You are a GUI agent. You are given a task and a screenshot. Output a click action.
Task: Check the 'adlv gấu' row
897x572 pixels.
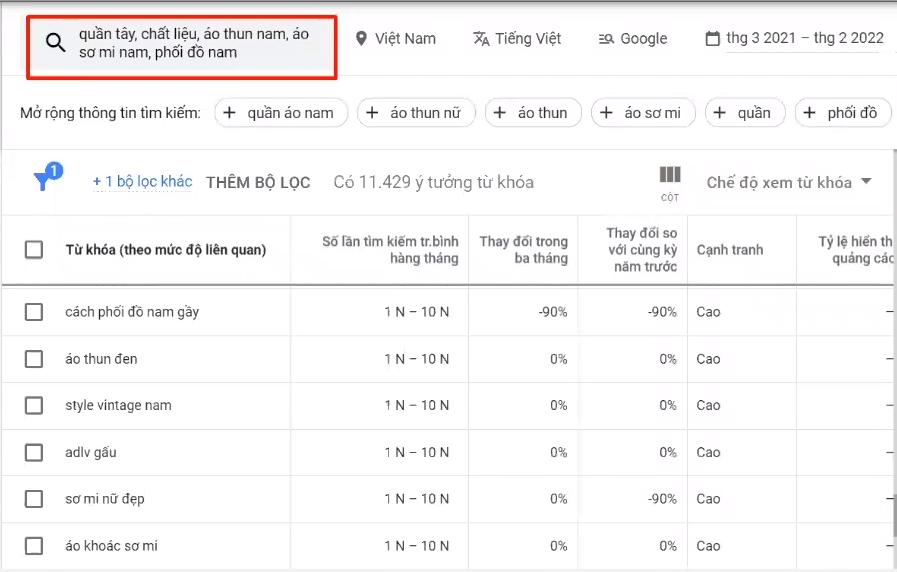[x=34, y=452]
